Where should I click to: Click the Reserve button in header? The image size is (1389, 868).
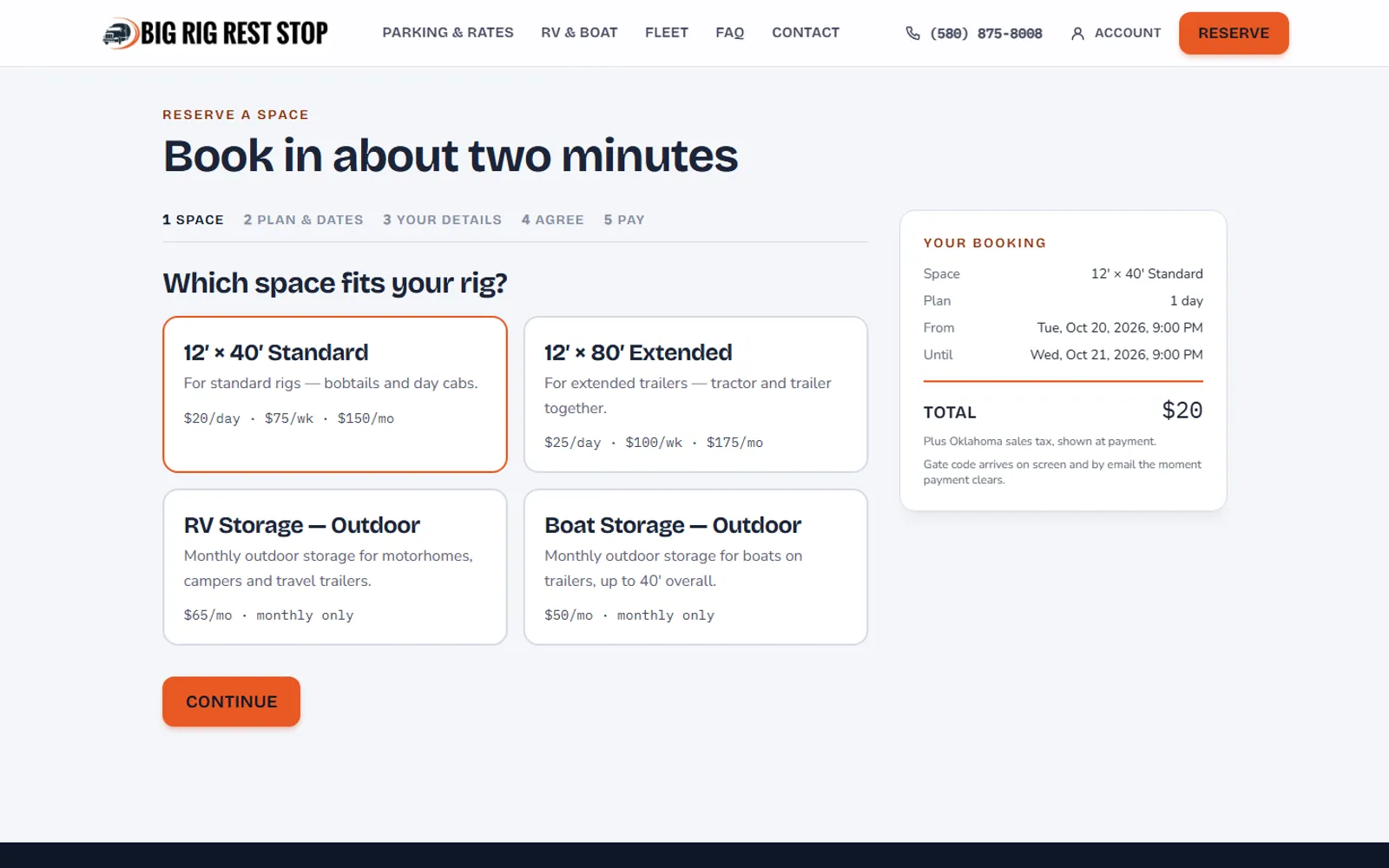coord(1234,33)
